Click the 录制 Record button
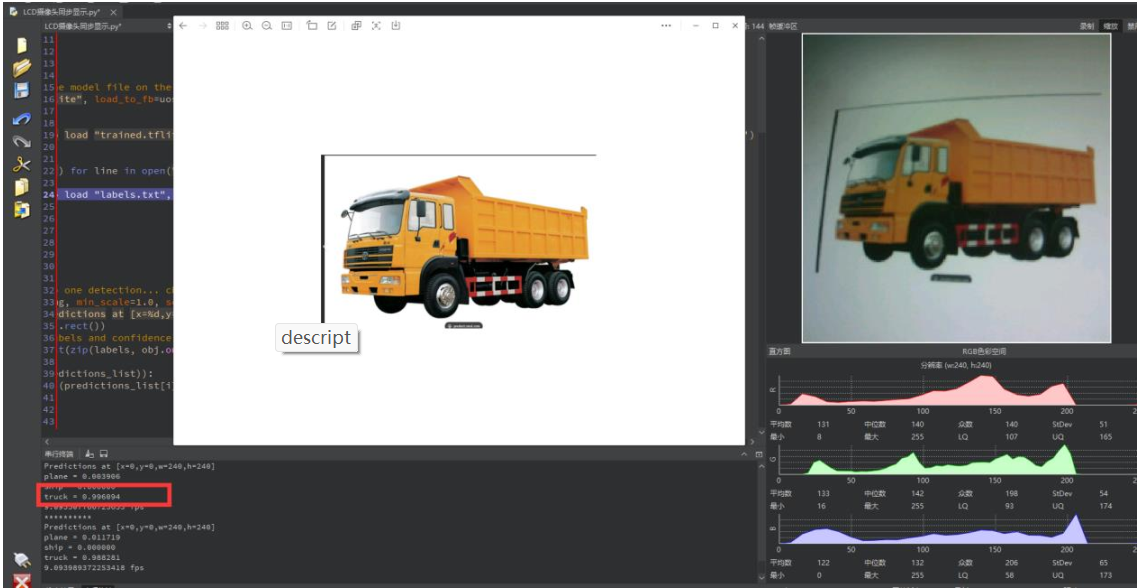This screenshot has height=588, width=1143. pos(1087,26)
